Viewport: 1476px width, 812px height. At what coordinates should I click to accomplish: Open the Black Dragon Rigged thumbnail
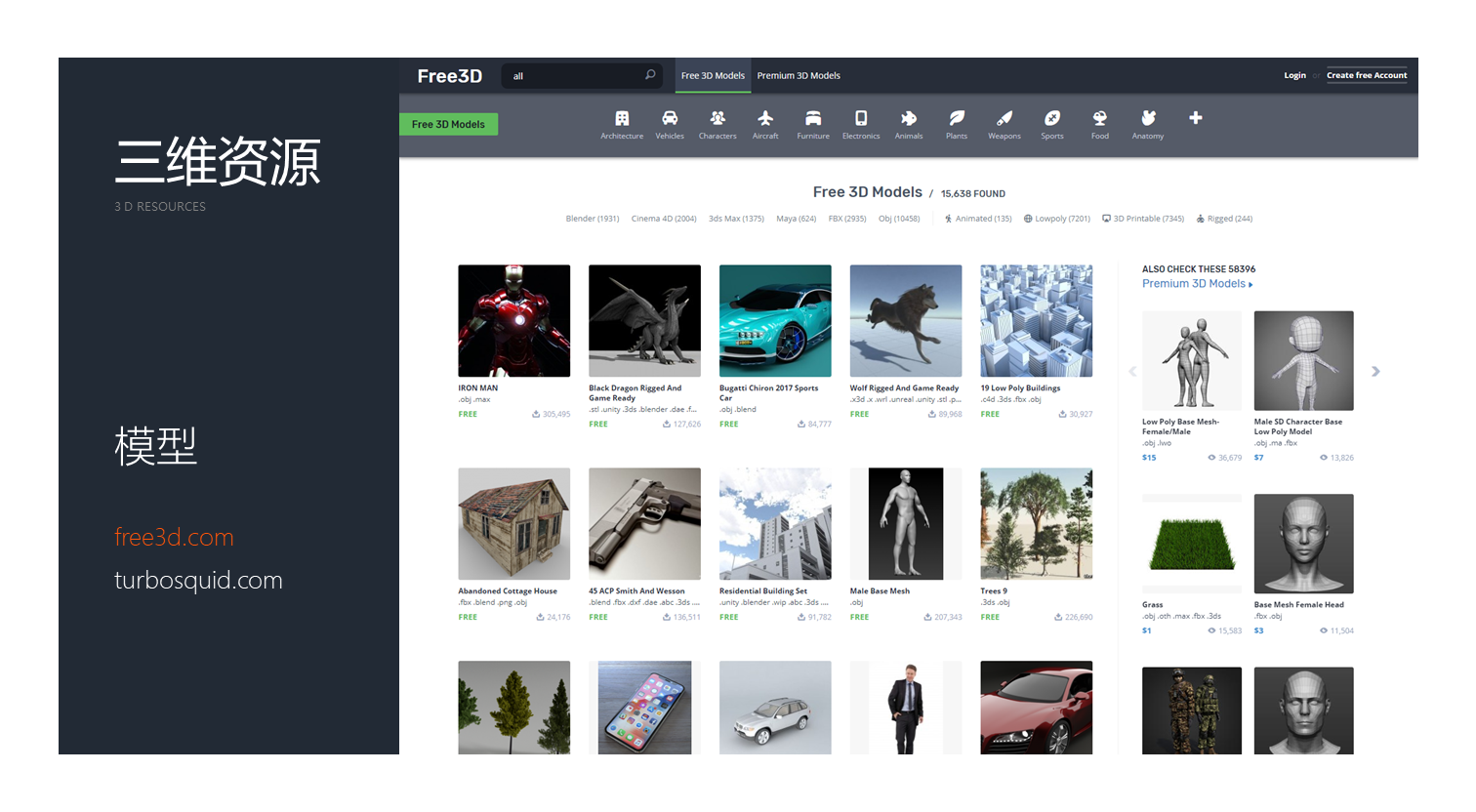tap(644, 321)
